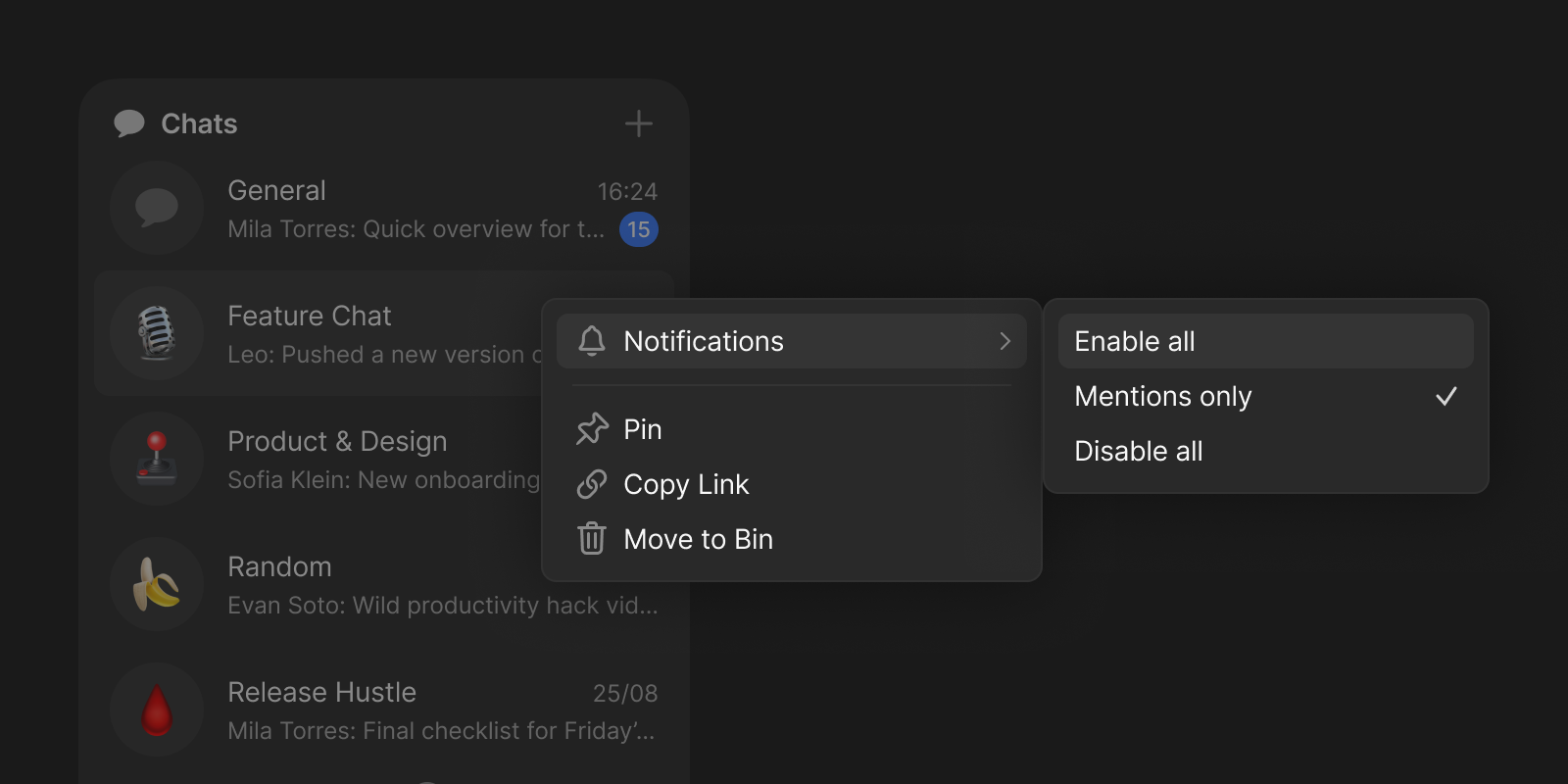Open the 15 unread badge on General
The image size is (1568, 784).
coord(639,229)
